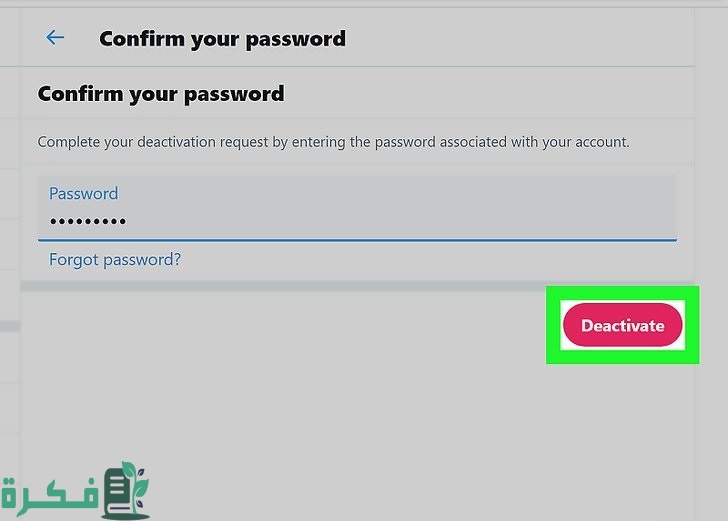Click the top header title text
Viewport: 728px width, 521px height.
(222, 39)
